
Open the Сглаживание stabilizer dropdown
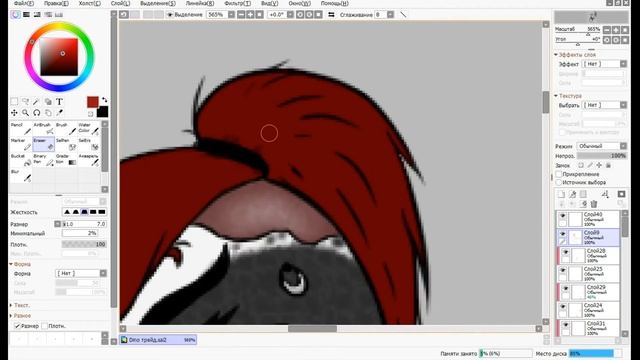[x=391, y=15]
